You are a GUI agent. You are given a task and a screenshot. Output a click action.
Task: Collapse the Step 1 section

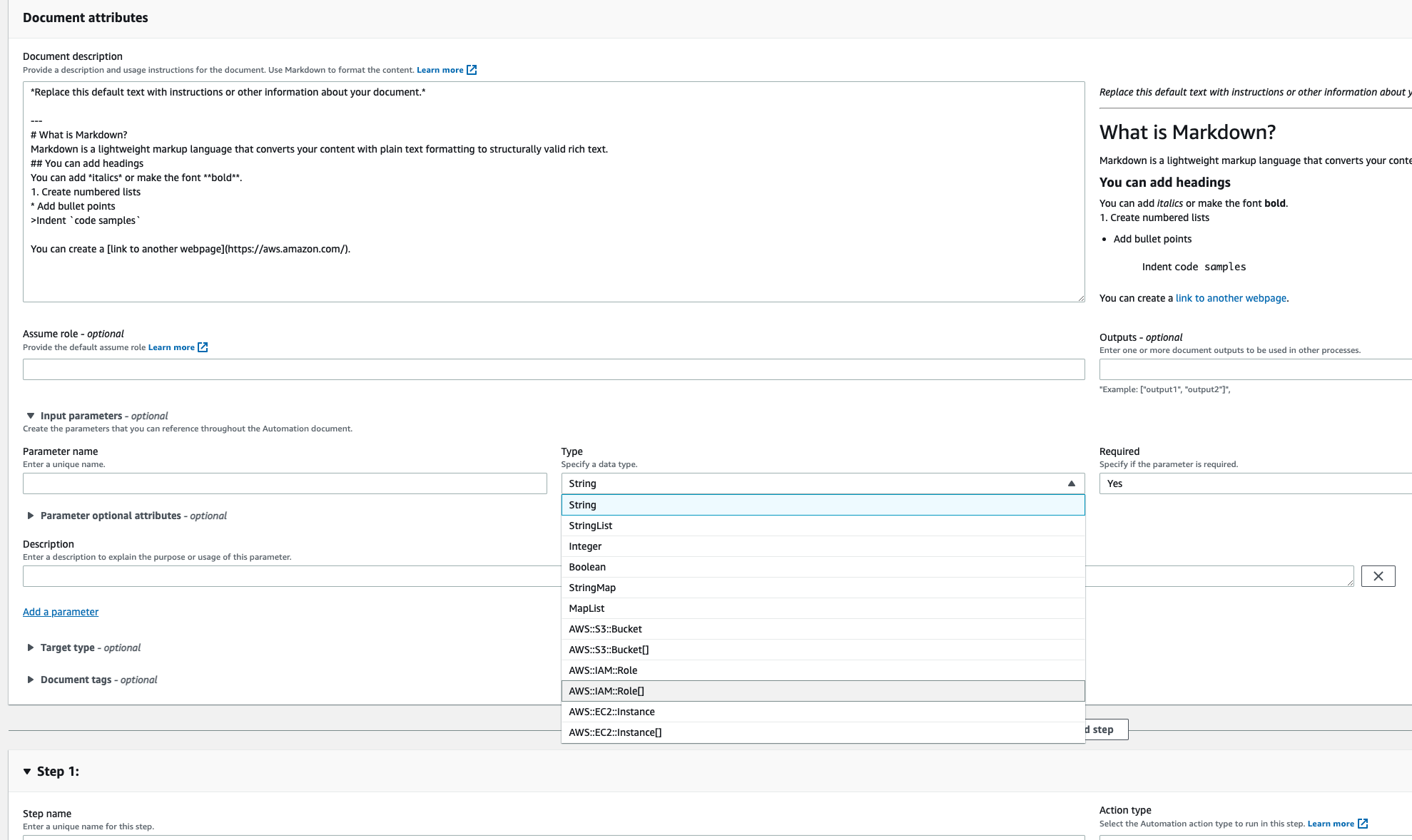click(x=26, y=771)
